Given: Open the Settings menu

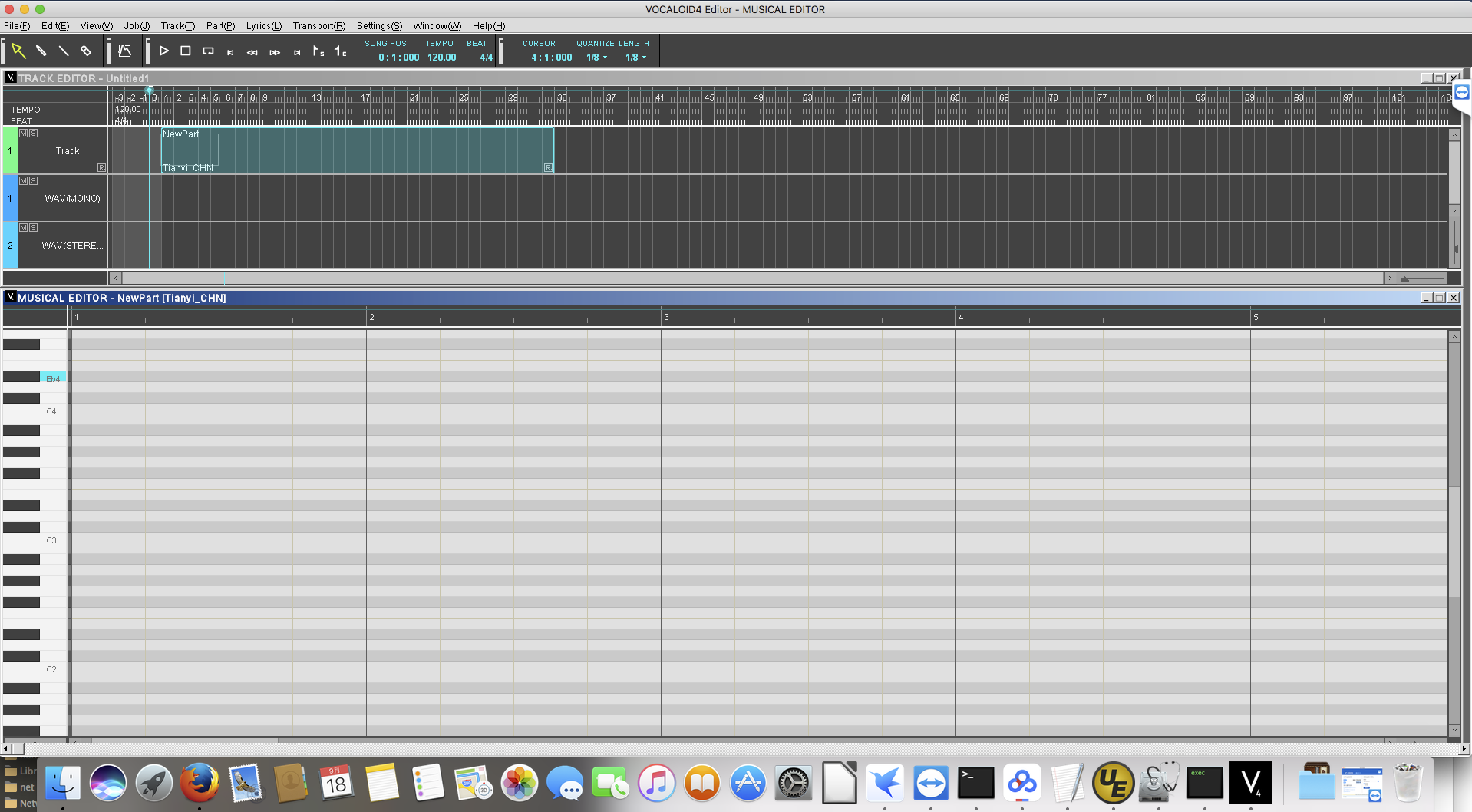Looking at the screenshot, I should coord(379,26).
